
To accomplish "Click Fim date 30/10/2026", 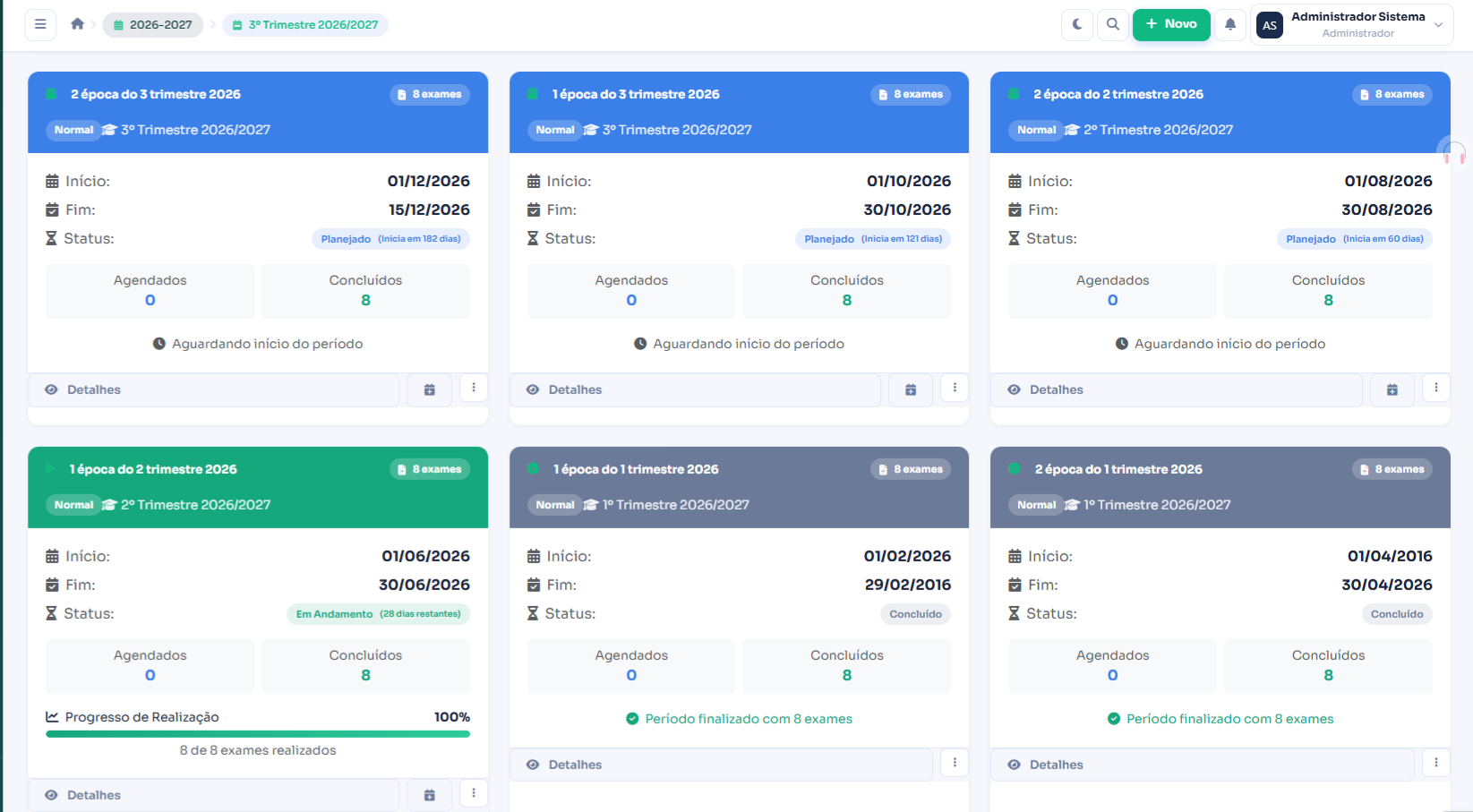I will (x=907, y=209).
